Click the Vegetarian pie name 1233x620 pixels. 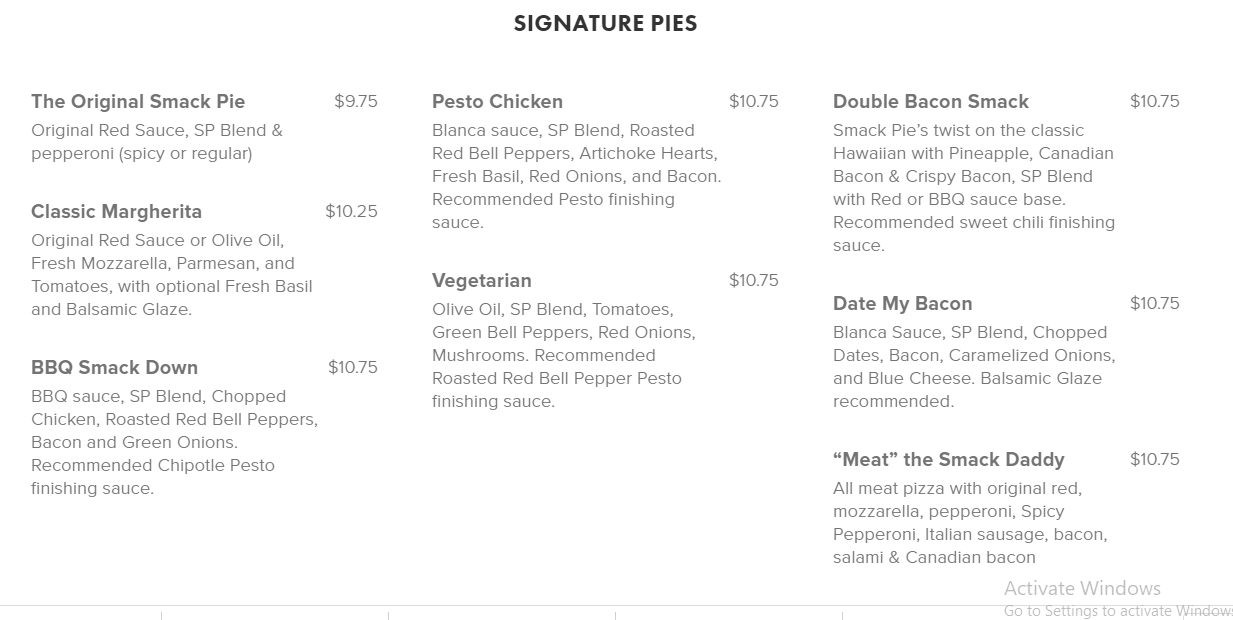481,280
